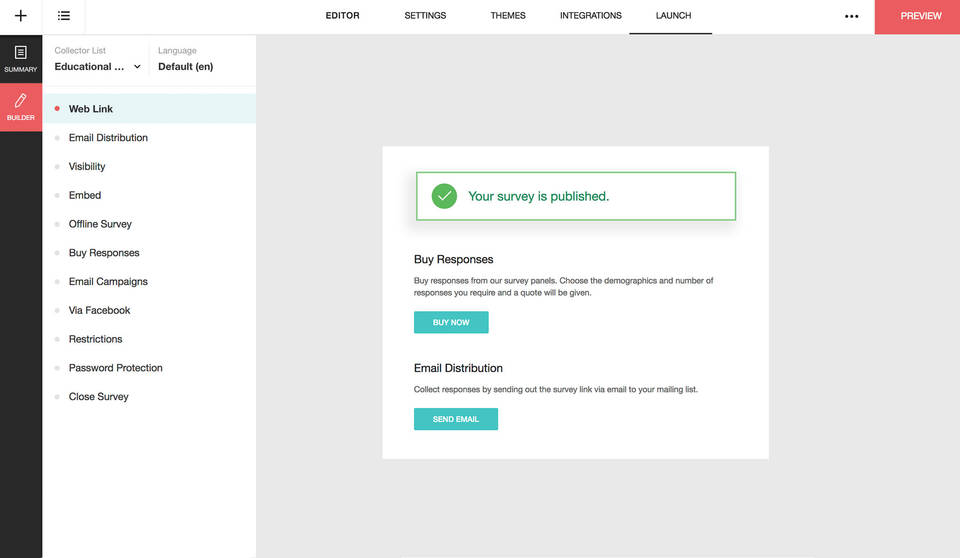Open Close Survey in the sidebar
960x558 pixels.
(98, 397)
